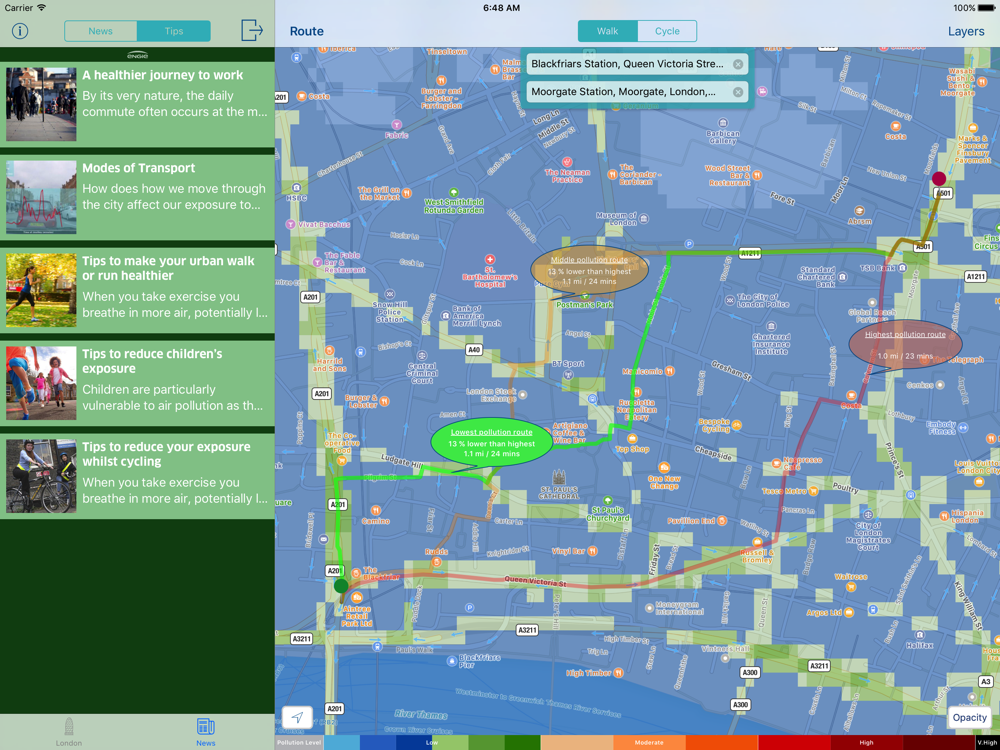
Task: Tap St Paul's Cathedral map icon
Action: [x=559, y=477]
